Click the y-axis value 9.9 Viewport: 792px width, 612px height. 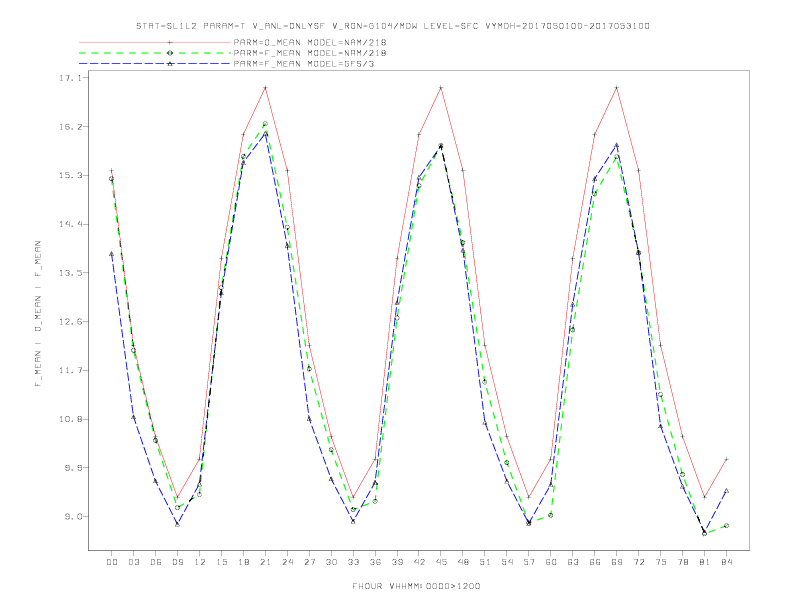point(72,468)
